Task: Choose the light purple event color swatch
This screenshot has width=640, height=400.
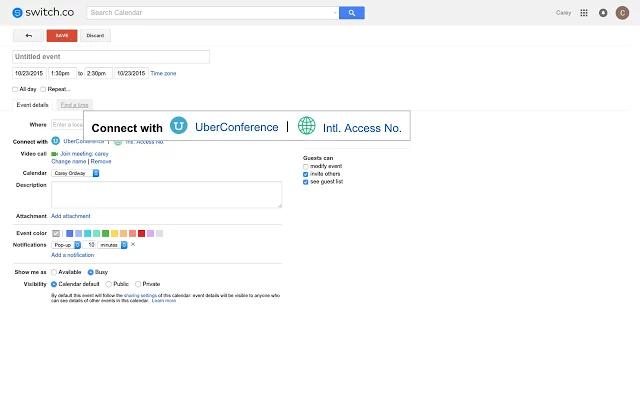Action: pyautogui.click(x=150, y=233)
